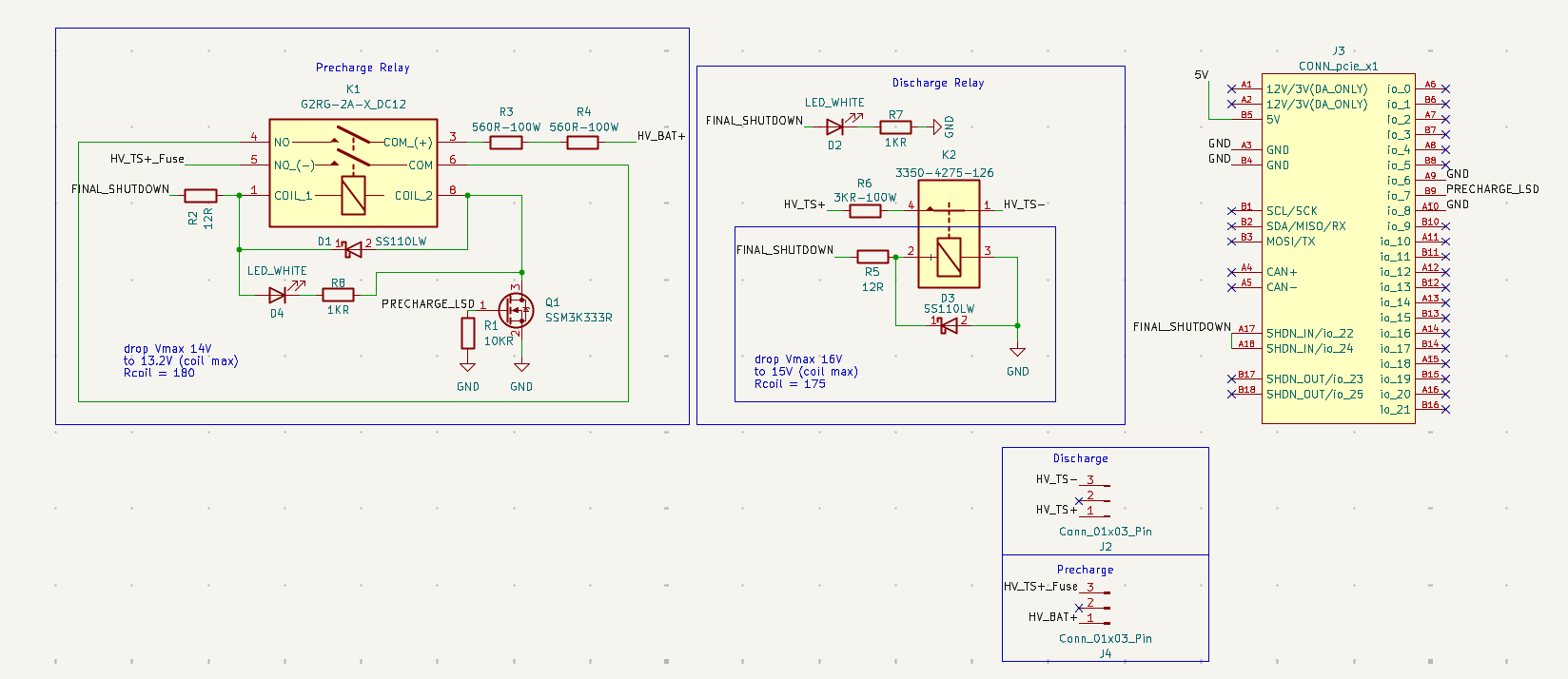Click the 'drop Vmax 16V' note text
The width and height of the screenshot is (1568, 679).
tap(798, 359)
